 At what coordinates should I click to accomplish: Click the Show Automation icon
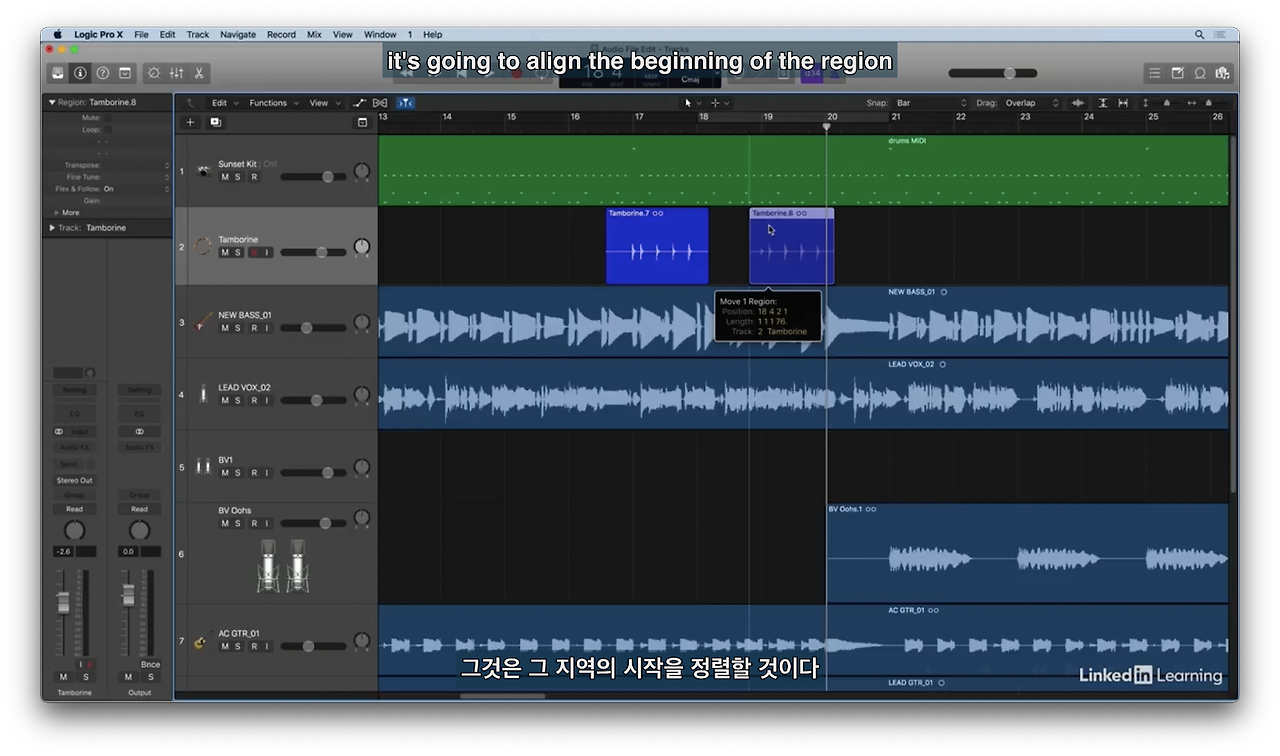[360, 103]
